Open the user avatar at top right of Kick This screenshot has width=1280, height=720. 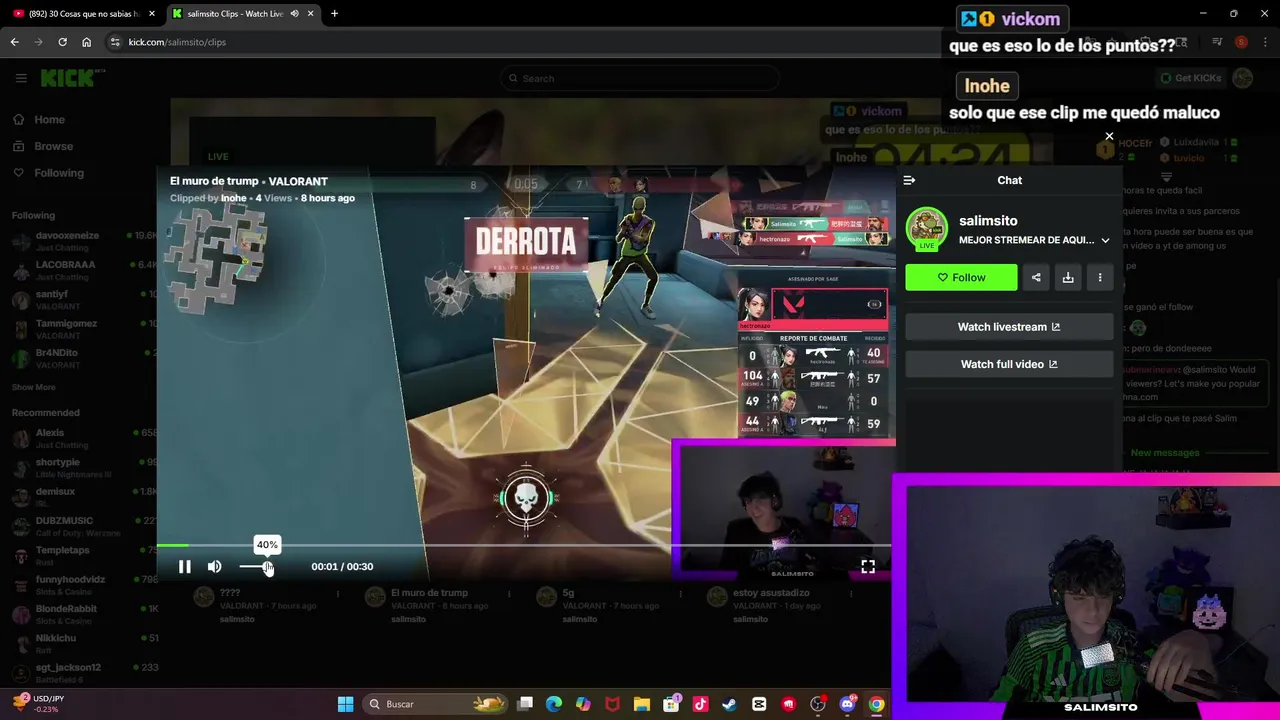[x=1243, y=78]
